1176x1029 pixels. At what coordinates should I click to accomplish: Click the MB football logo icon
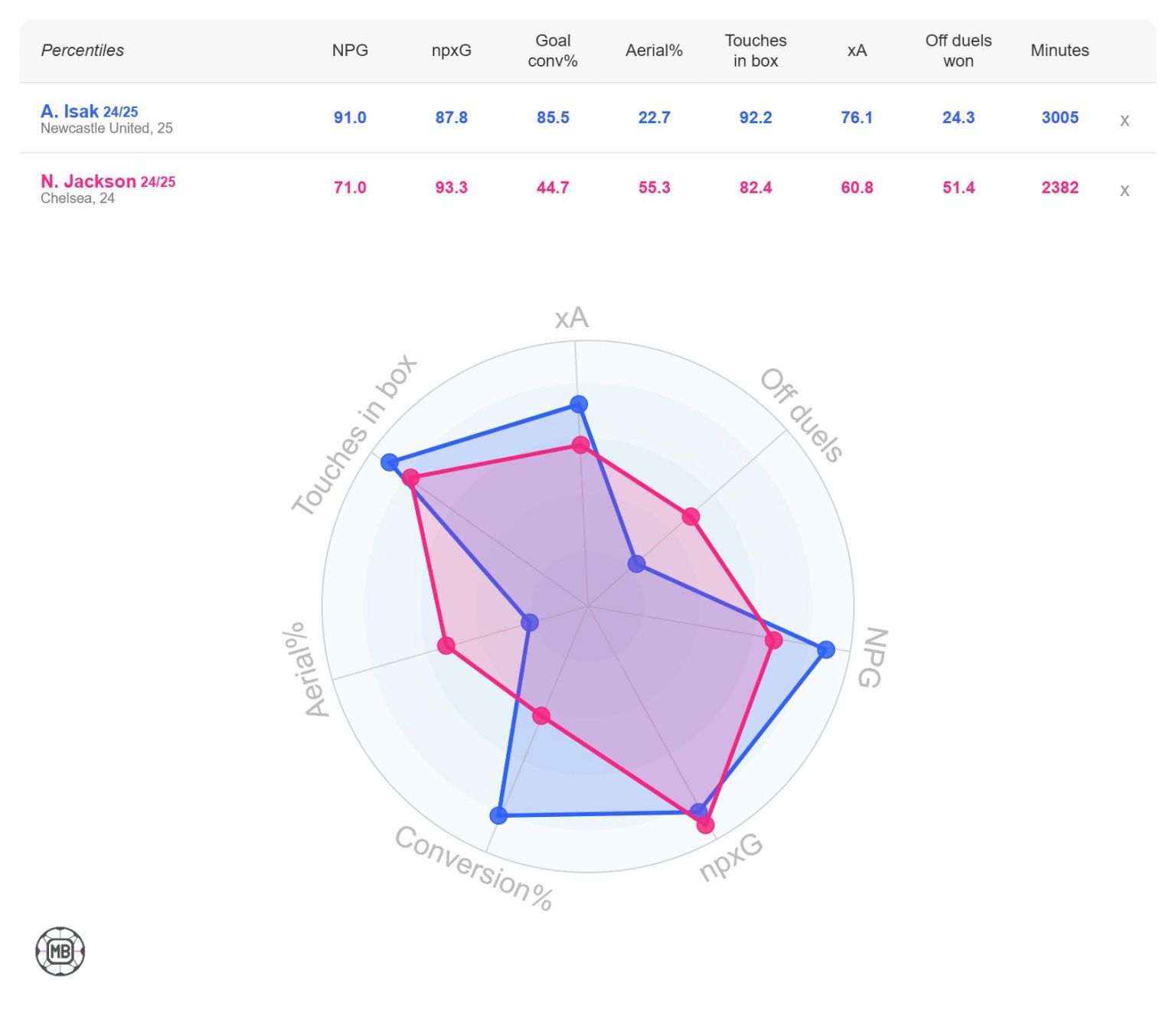click(60, 952)
